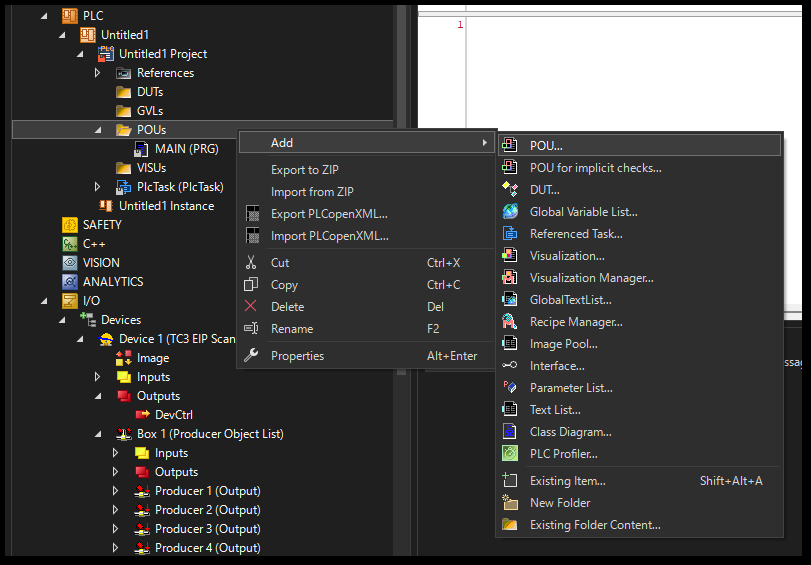The width and height of the screenshot is (811, 565).
Task: Select the DevCtrl output item
Action: [174, 415]
